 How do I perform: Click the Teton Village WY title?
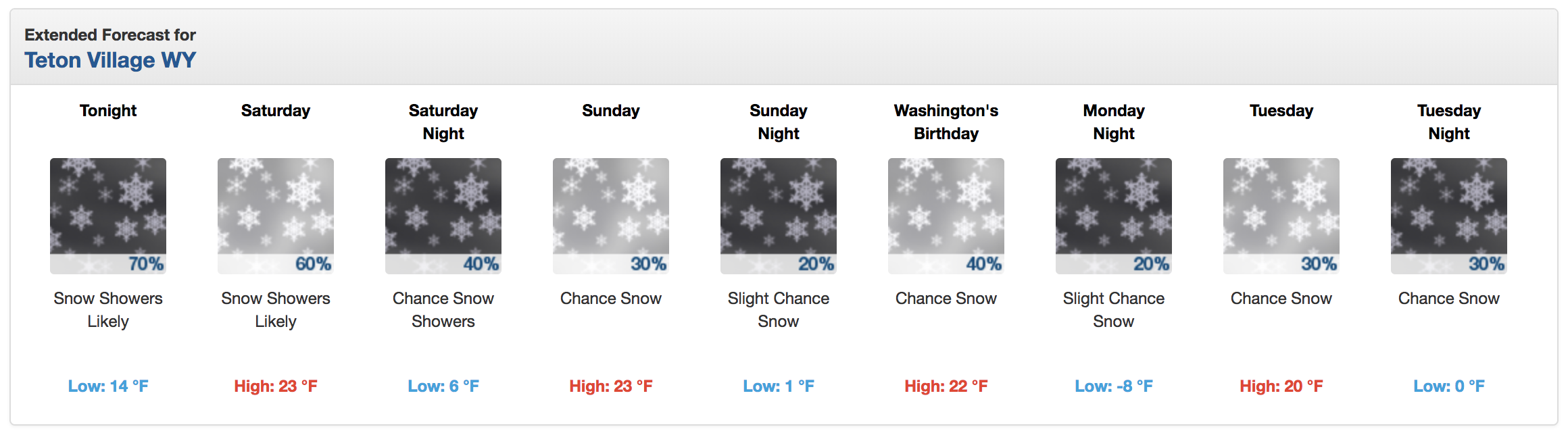[110, 60]
